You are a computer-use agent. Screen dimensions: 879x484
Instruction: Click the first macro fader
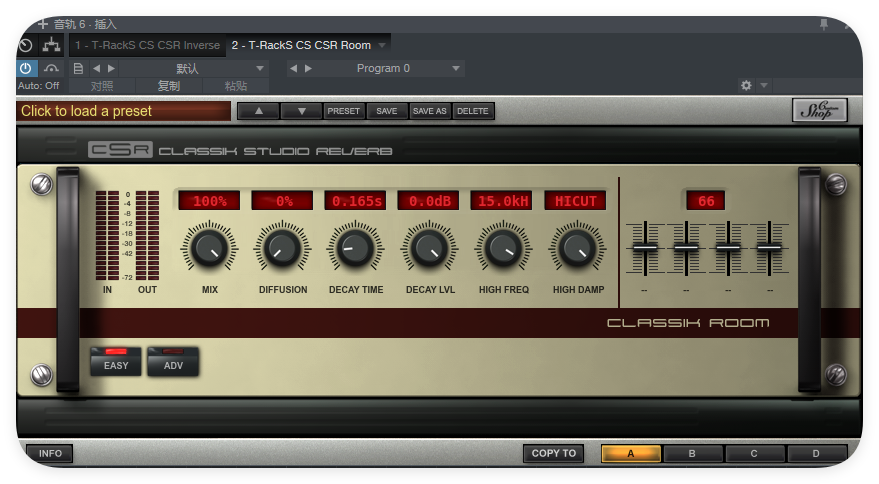click(x=645, y=247)
